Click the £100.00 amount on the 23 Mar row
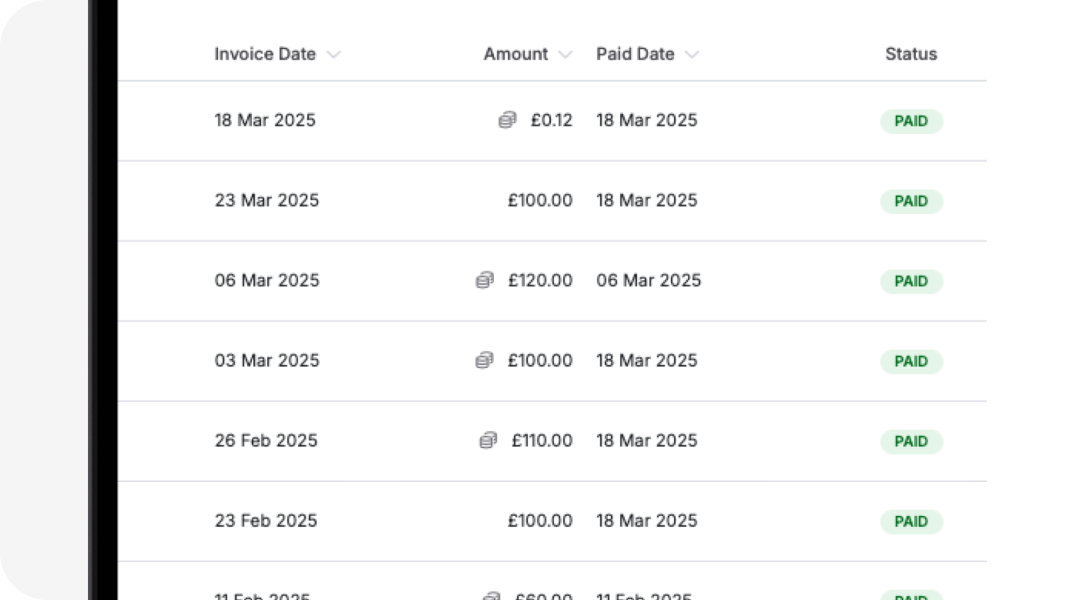Image resolution: width=1080 pixels, height=600 pixels. [x=541, y=200]
